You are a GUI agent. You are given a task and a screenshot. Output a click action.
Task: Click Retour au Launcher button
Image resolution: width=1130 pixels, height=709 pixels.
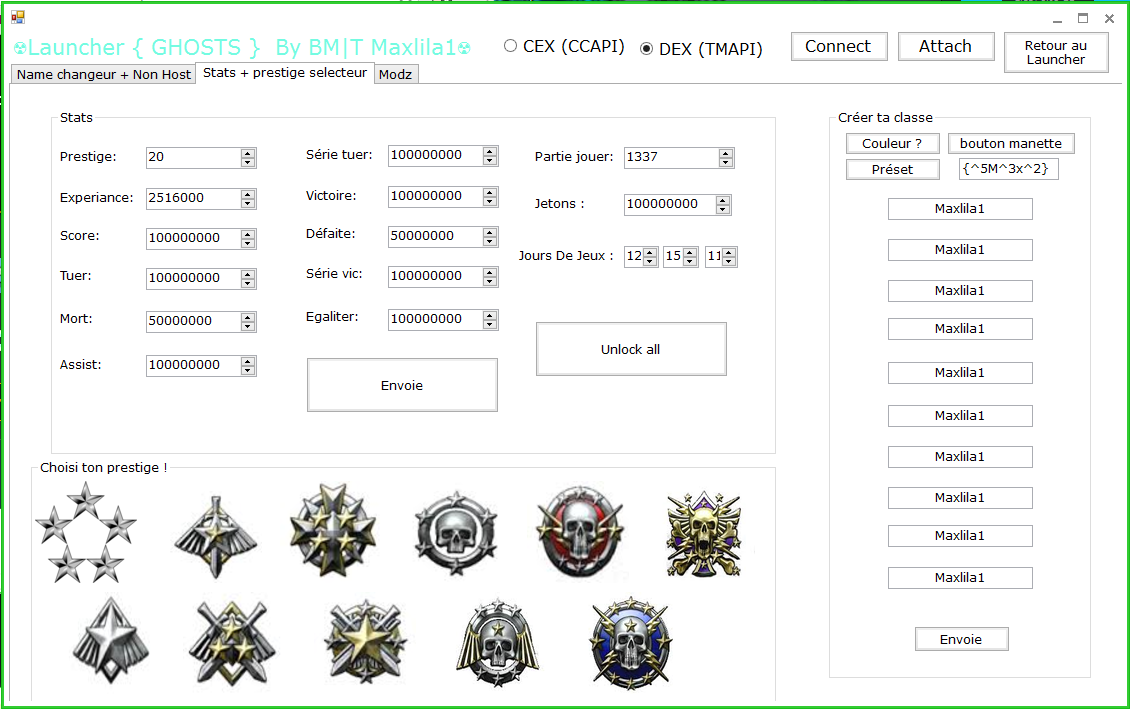tap(1056, 53)
